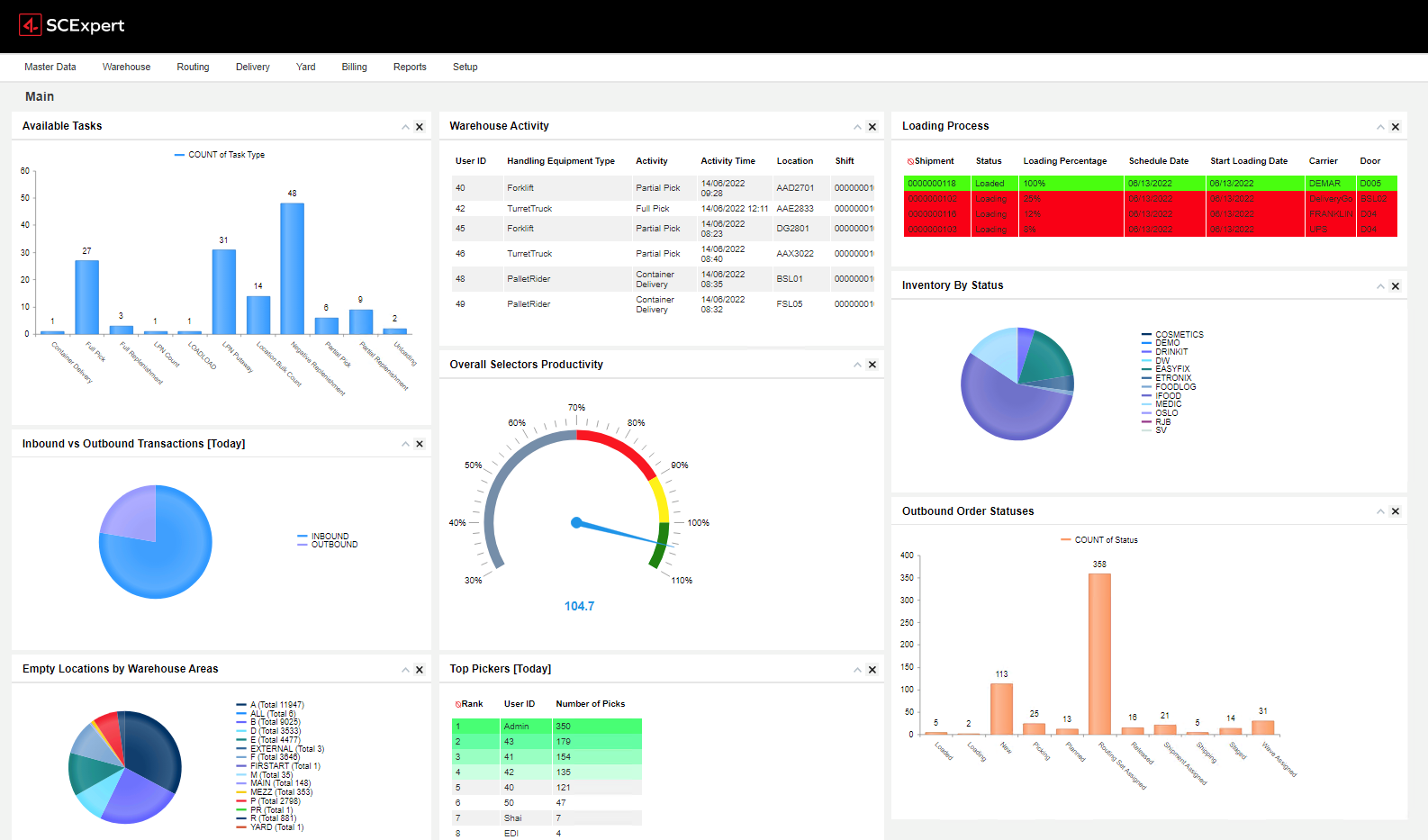Sort by Loading Percentage column header

click(1064, 161)
